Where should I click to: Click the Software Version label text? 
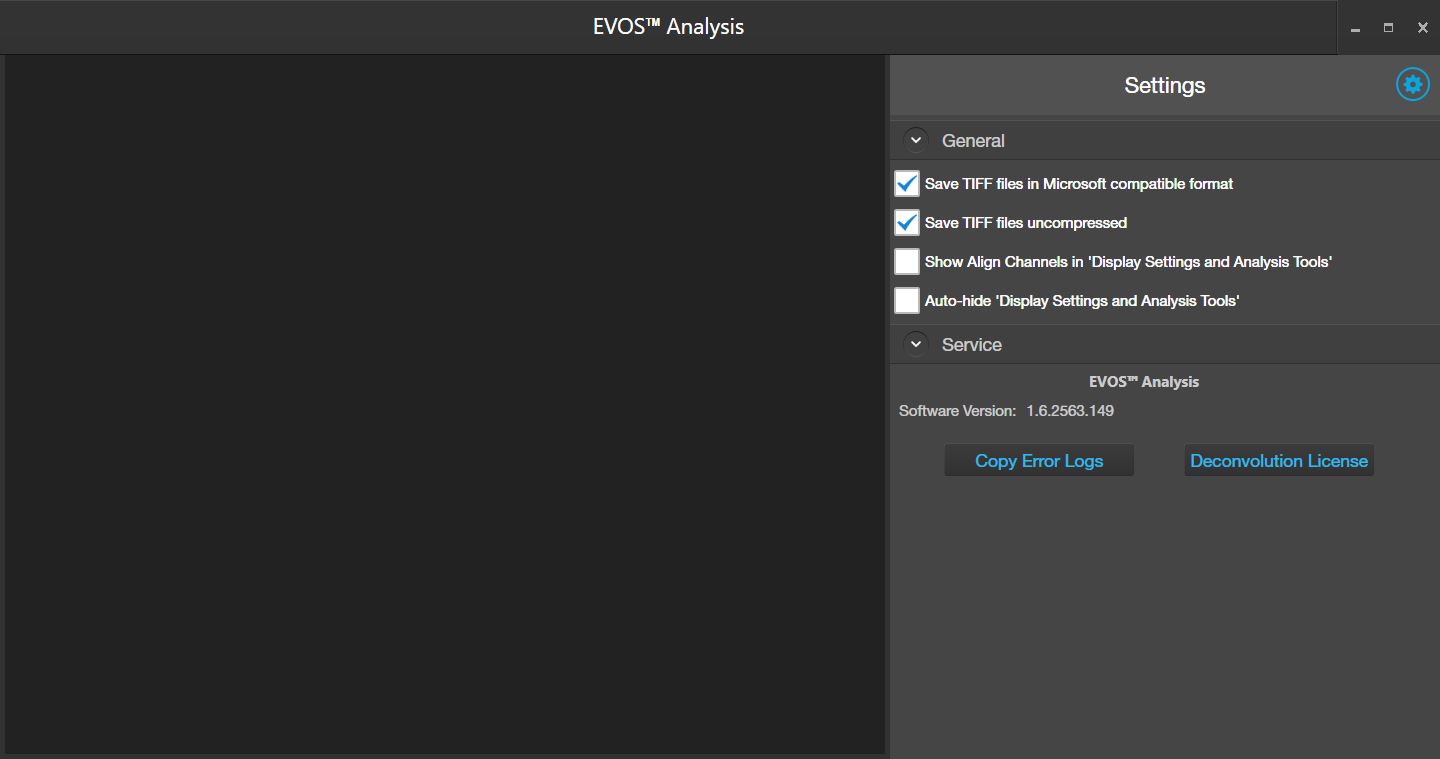957,411
